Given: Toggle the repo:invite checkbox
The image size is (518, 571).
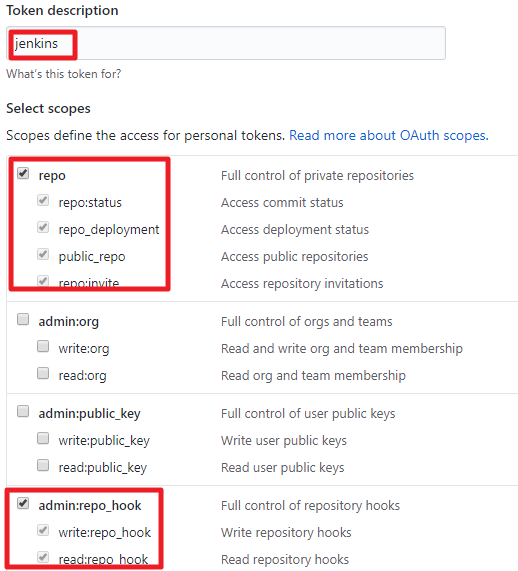Looking at the screenshot, I should (43, 281).
